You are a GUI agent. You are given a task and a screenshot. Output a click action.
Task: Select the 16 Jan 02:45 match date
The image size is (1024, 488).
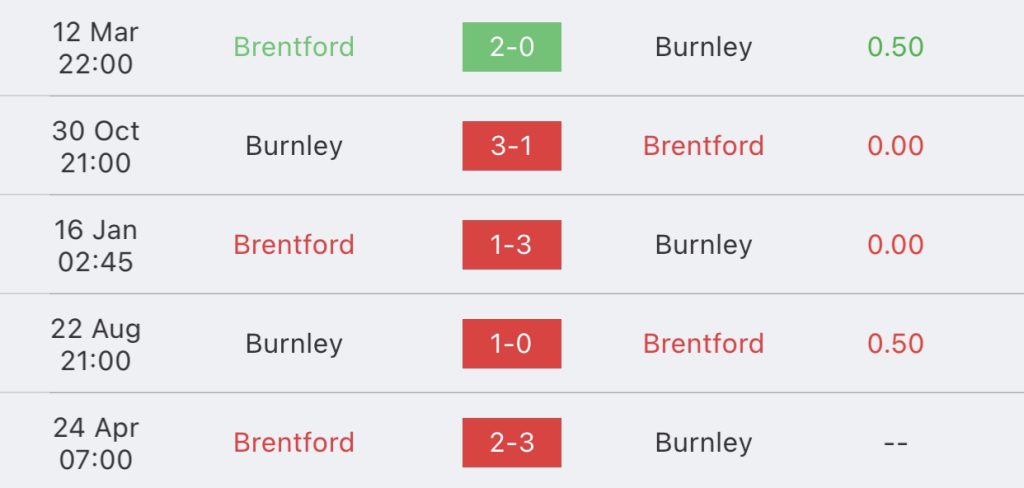pyautogui.click(x=95, y=246)
